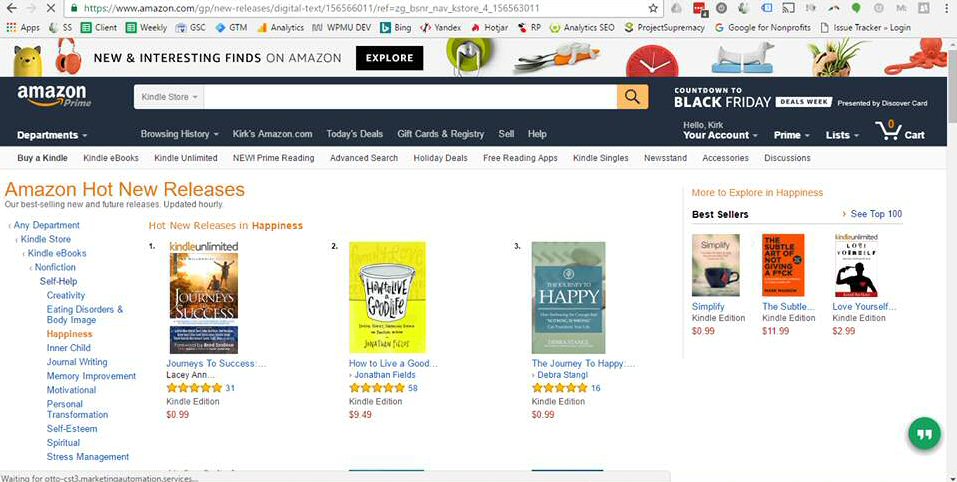Viewport: 957px width, 482px height.
Task: Open the Holiday Deals tab
Action: click(440, 158)
